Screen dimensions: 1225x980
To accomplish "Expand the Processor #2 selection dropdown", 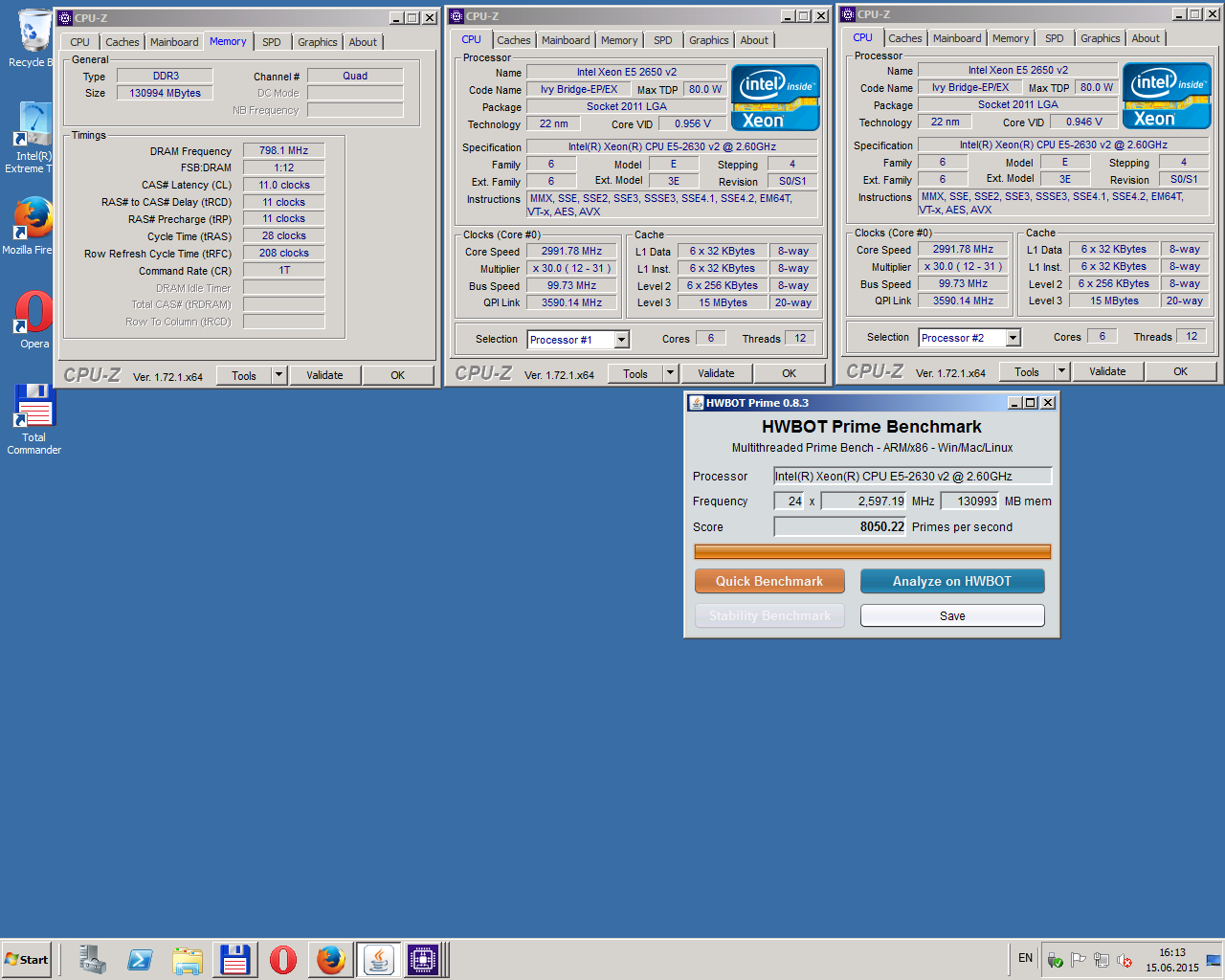I will click(x=1013, y=338).
